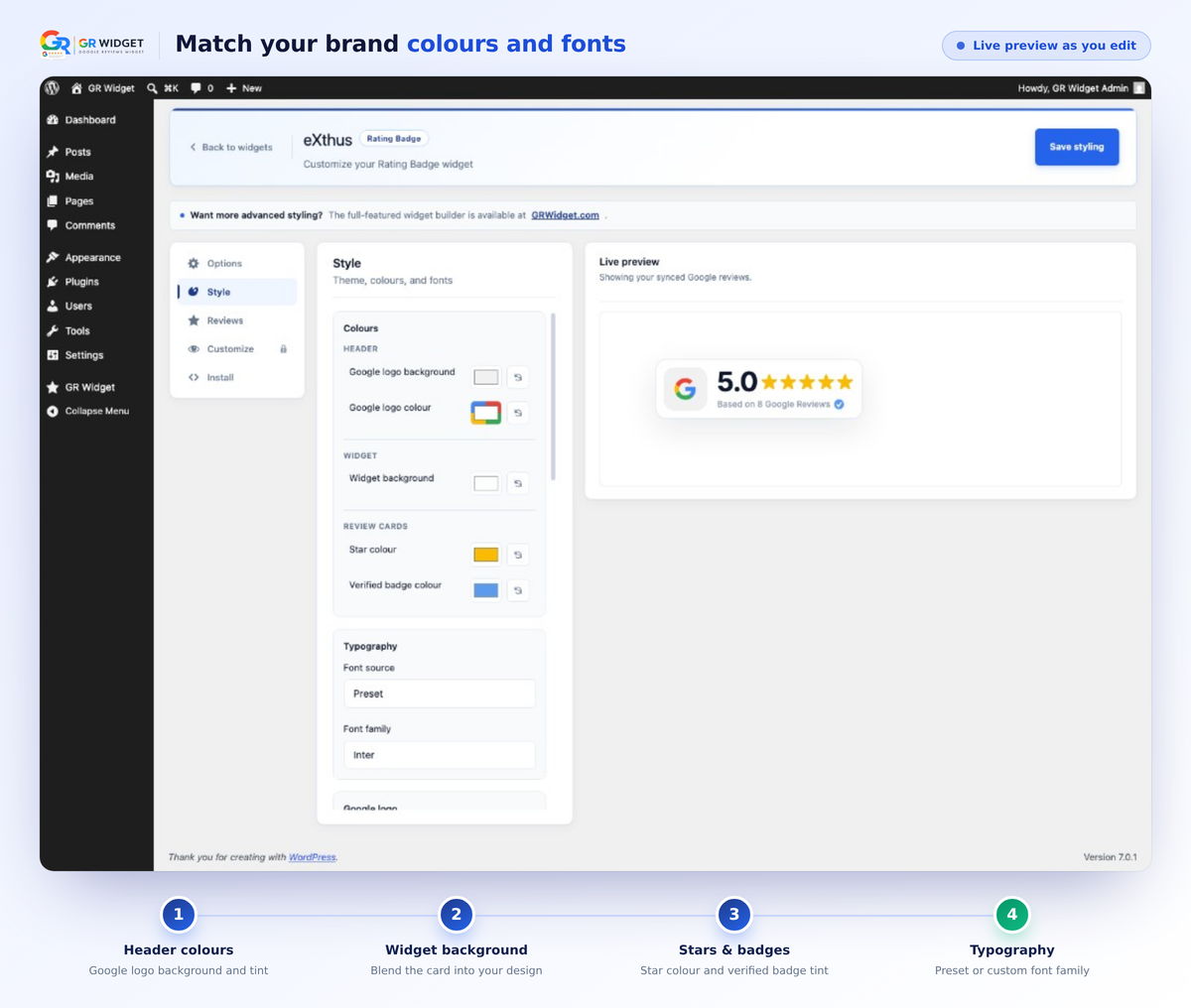1191x1008 pixels.
Task: Click the GR Widget logo top left
Action: click(x=92, y=45)
